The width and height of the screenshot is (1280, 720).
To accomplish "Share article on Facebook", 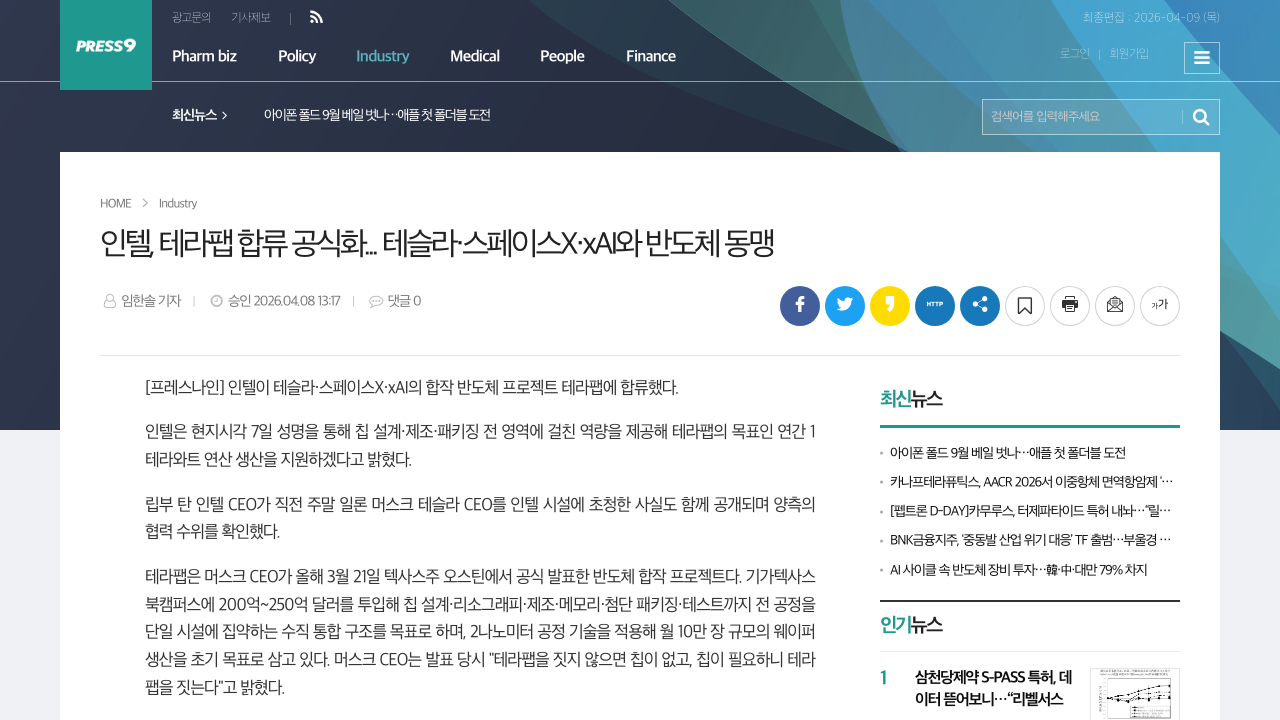I will coord(800,306).
